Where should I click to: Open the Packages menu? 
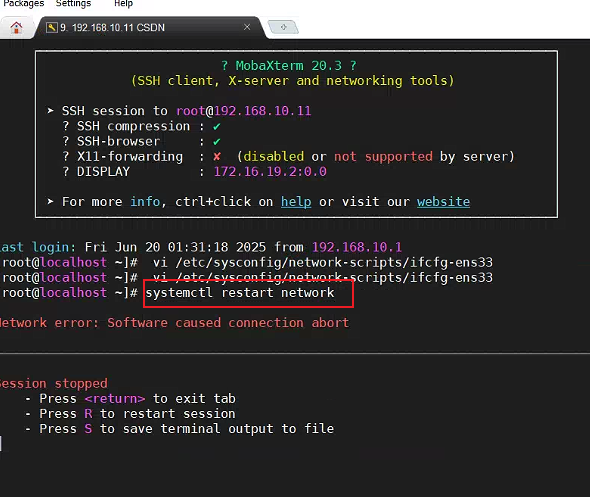click(x=23, y=3)
